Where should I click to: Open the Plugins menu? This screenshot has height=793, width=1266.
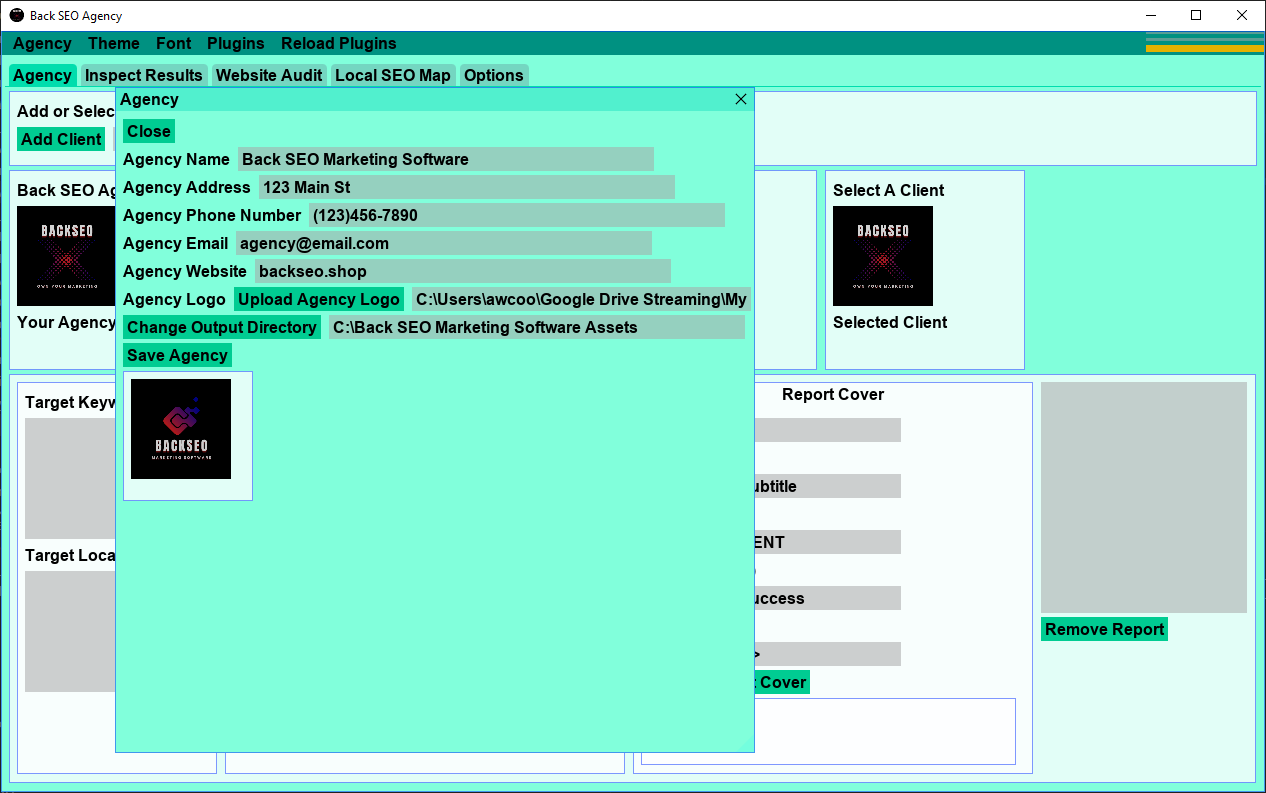[x=236, y=43]
